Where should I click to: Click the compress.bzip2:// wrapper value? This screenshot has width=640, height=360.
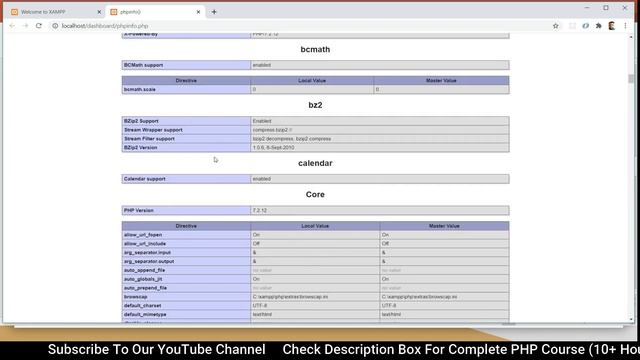272,130
